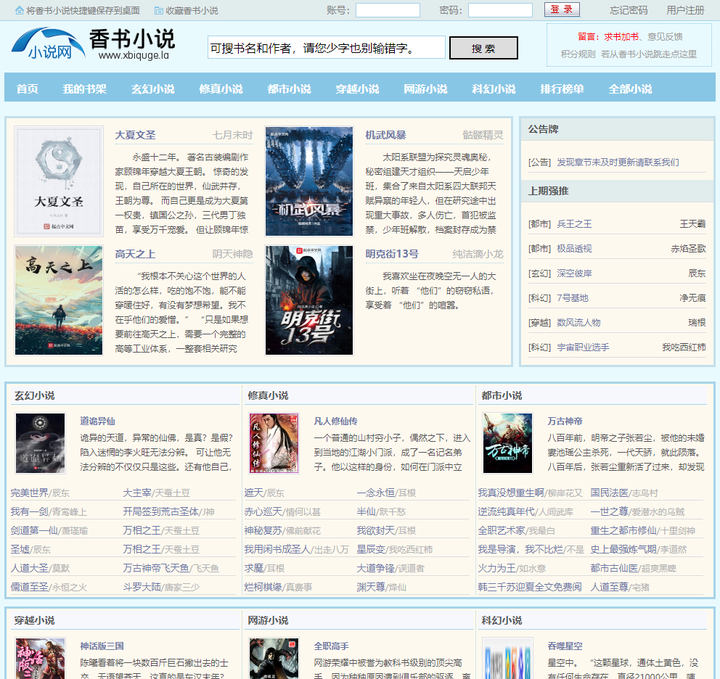Screen dimensions: 720x679
Task: Open 烂柯棋缘 in 修真小说 list
Action: pyautogui.click(x=263, y=587)
